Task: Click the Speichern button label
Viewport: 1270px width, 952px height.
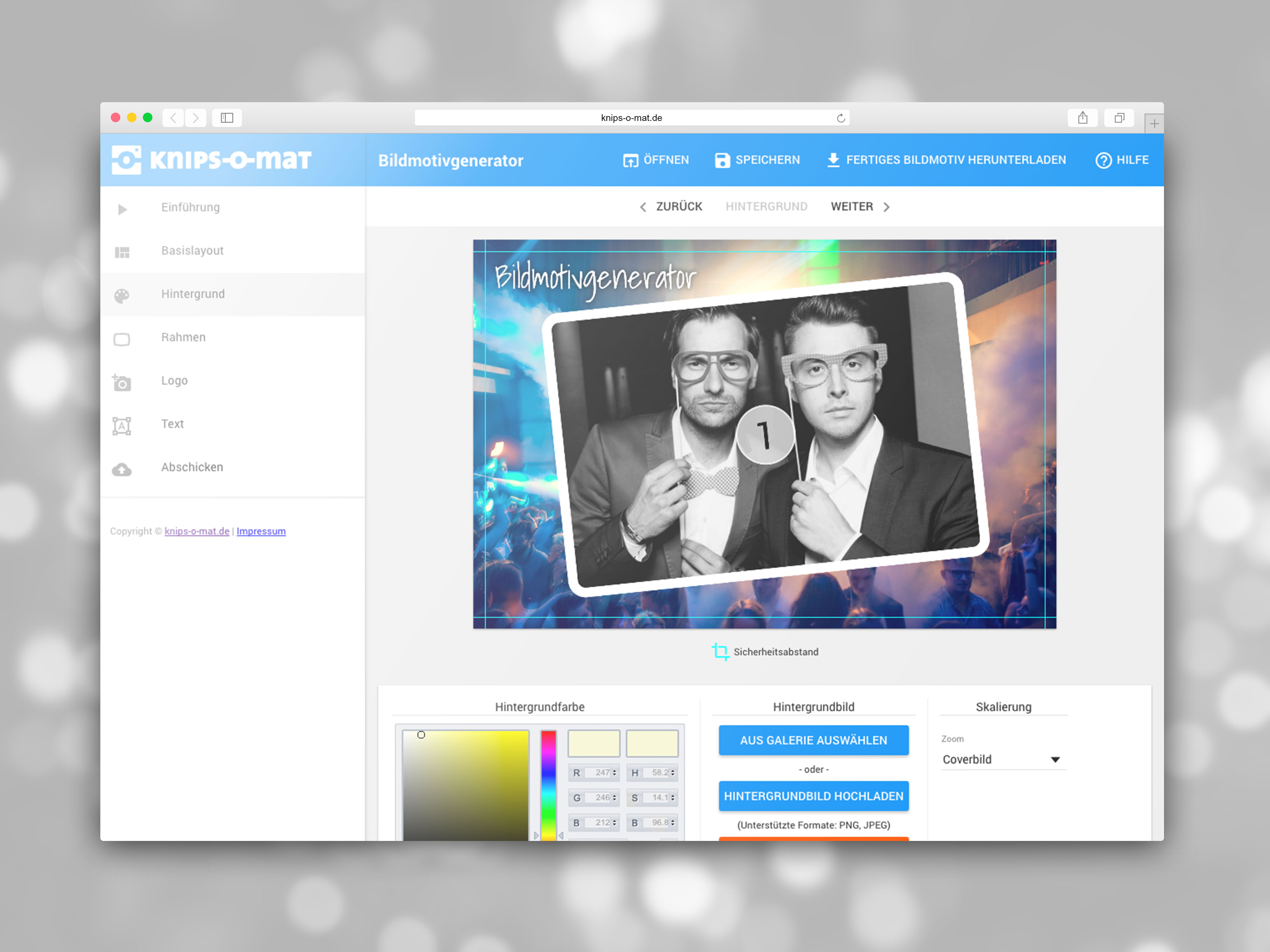Action: pos(768,160)
